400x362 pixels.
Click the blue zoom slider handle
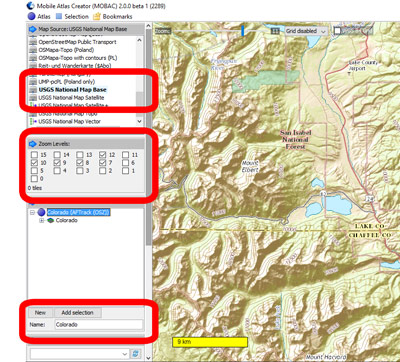point(243,31)
